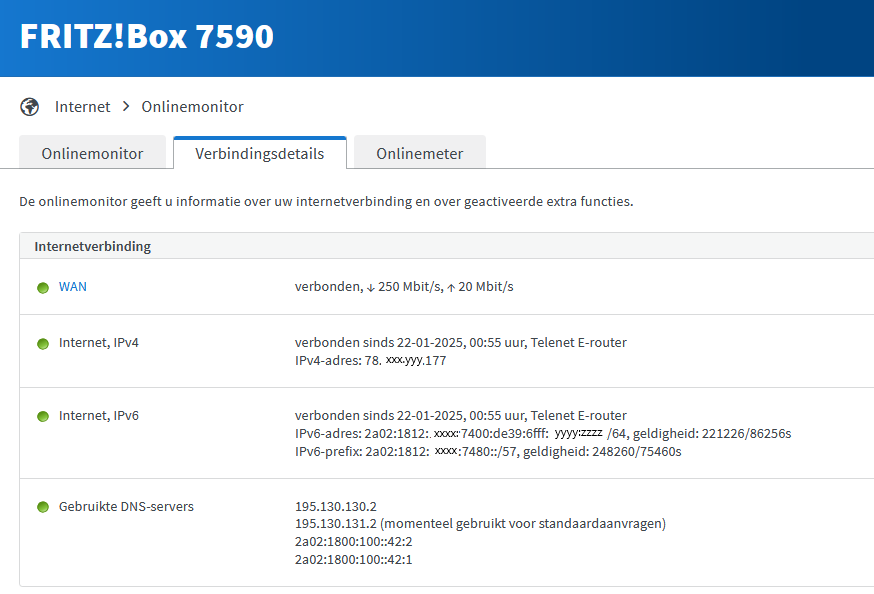Click the green LED beside Gebruikte DNS-servers
Image resolution: width=874 pixels, height=594 pixels.
[x=43, y=508]
